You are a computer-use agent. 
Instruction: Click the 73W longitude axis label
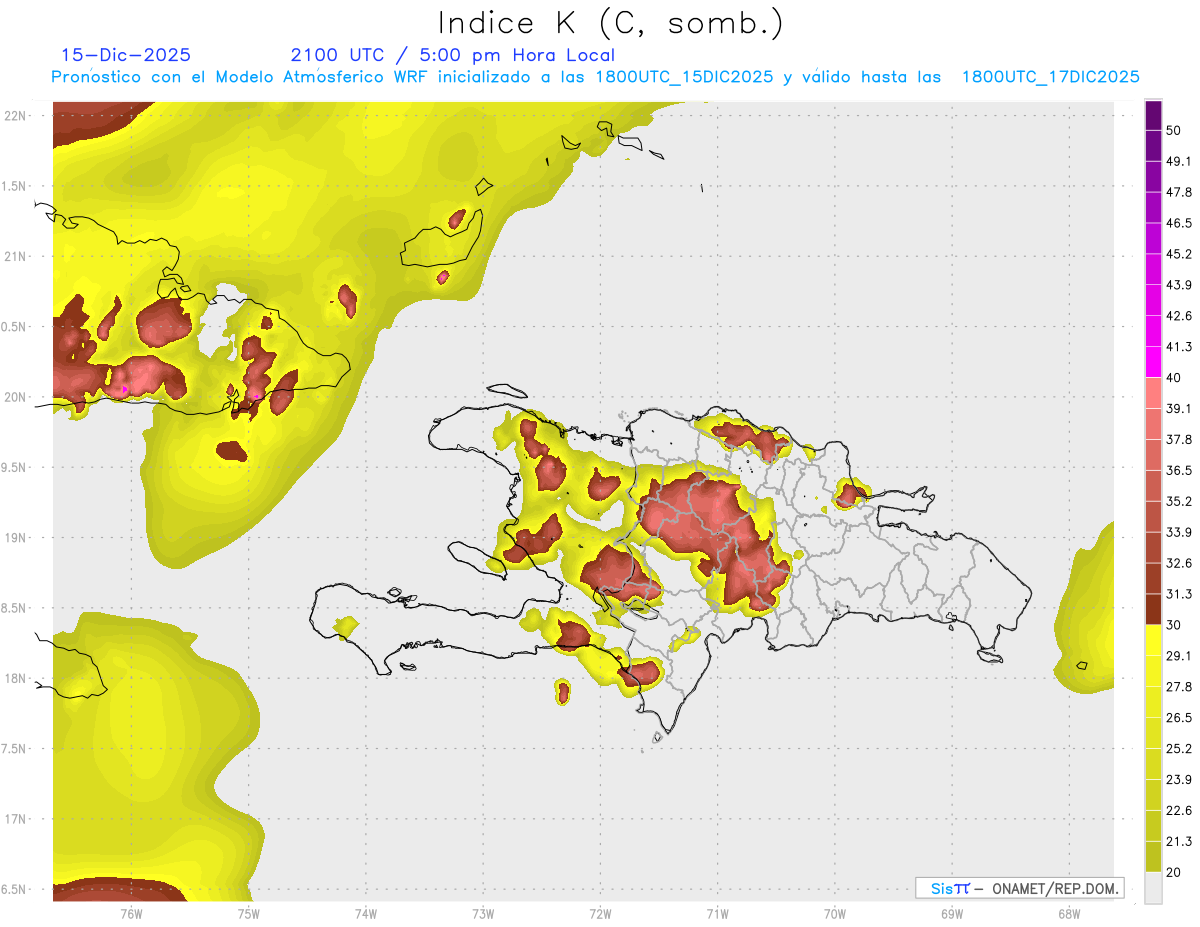coord(482,913)
